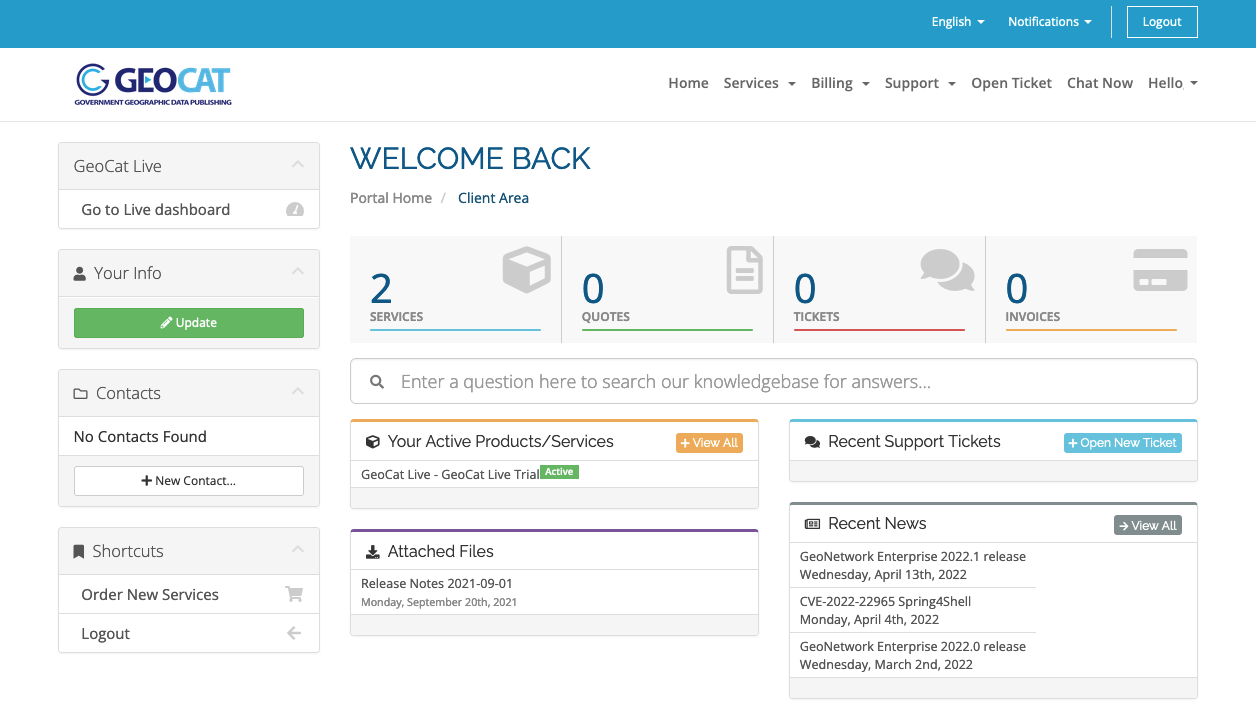Click the green Active status badge

coord(560,472)
